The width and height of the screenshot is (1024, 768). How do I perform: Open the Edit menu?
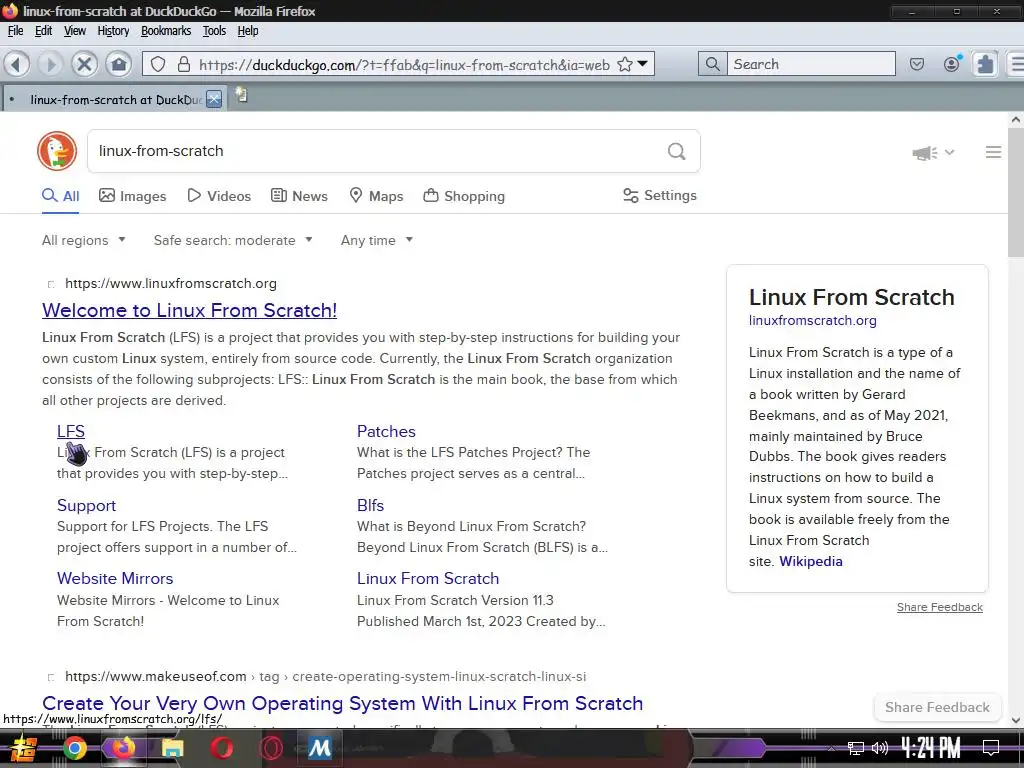(43, 31)
